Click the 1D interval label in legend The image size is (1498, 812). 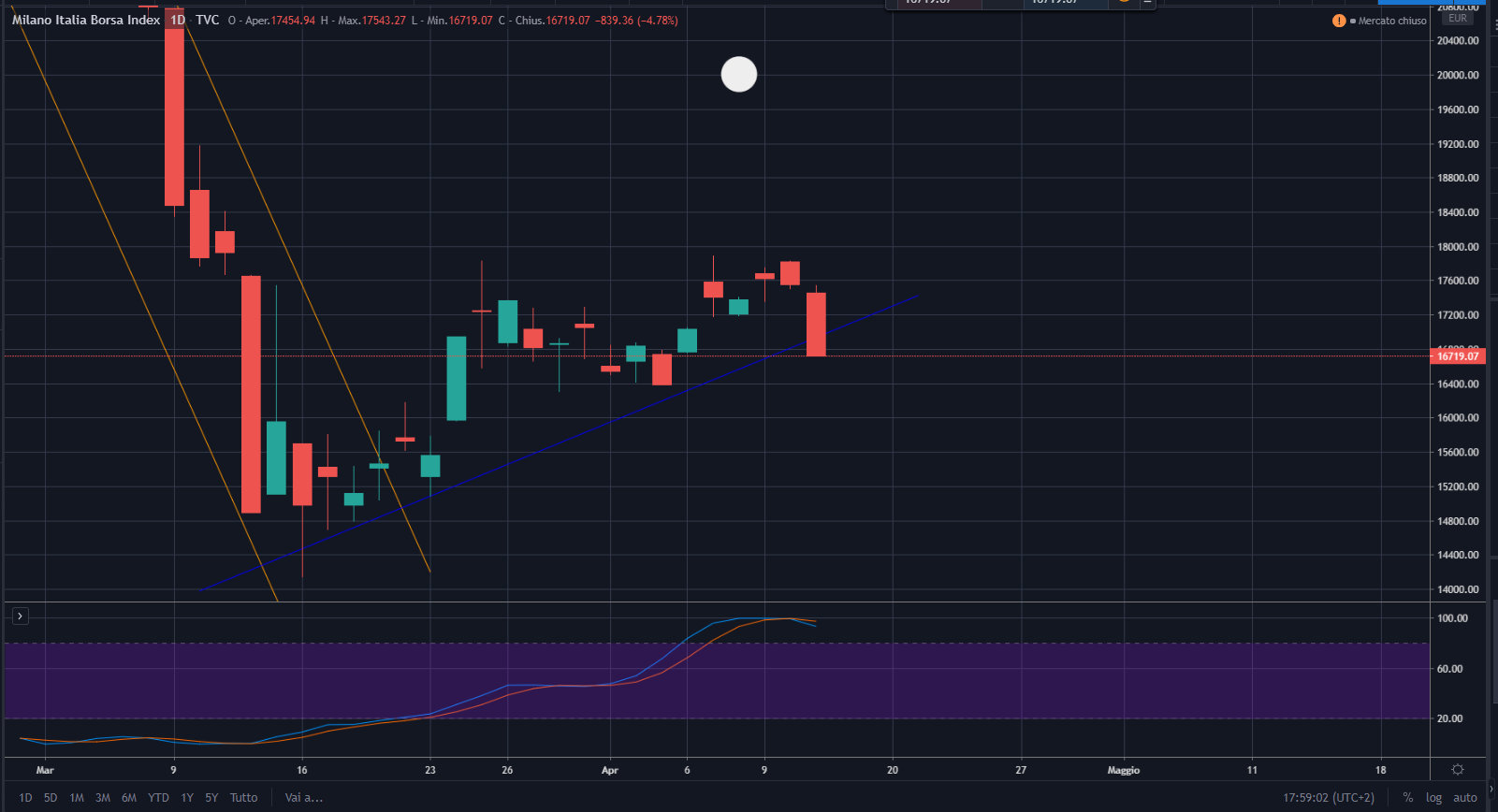pyautogui.click(x=177, y=20)
